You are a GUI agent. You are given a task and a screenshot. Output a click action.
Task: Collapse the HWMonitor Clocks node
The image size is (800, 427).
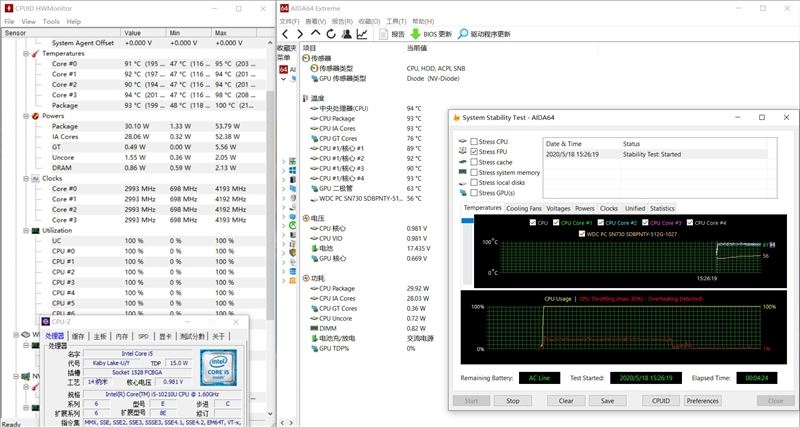26,179
